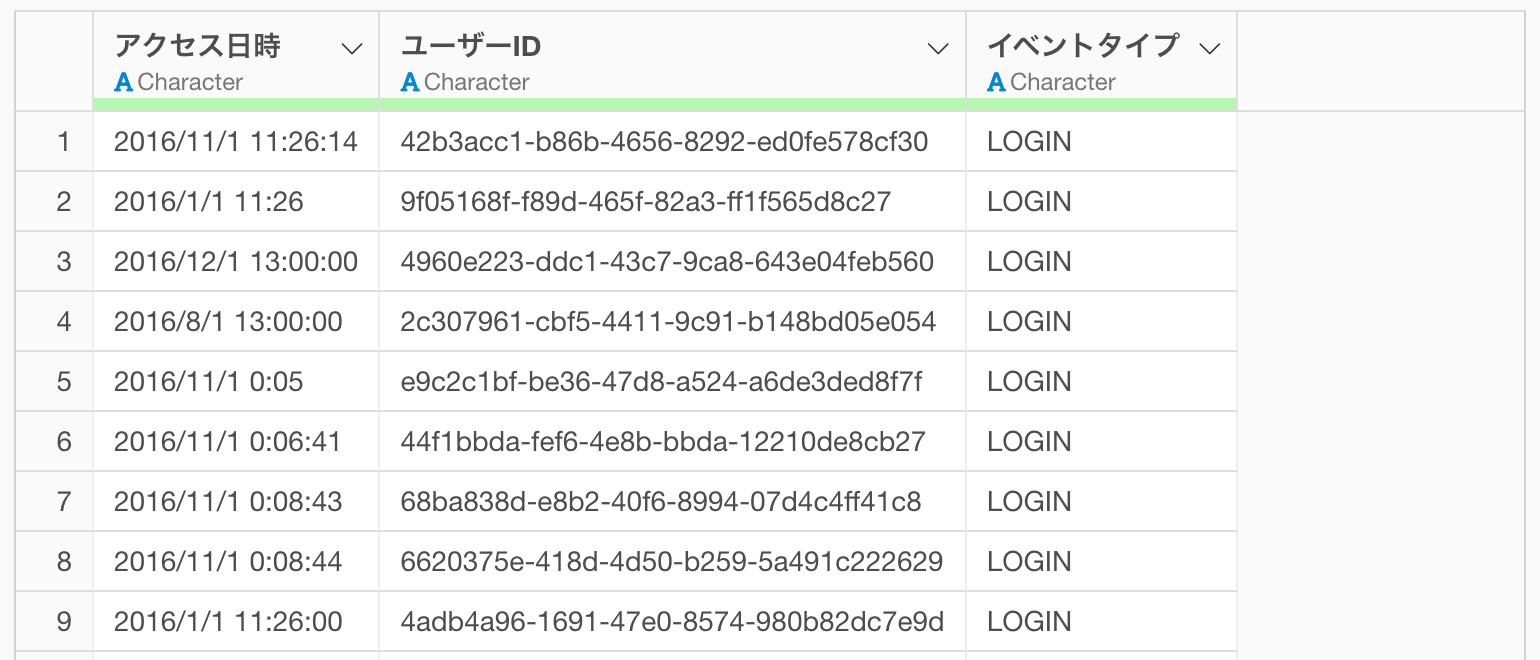Click user ID starting with 2c307961

(x=668, y=322)
